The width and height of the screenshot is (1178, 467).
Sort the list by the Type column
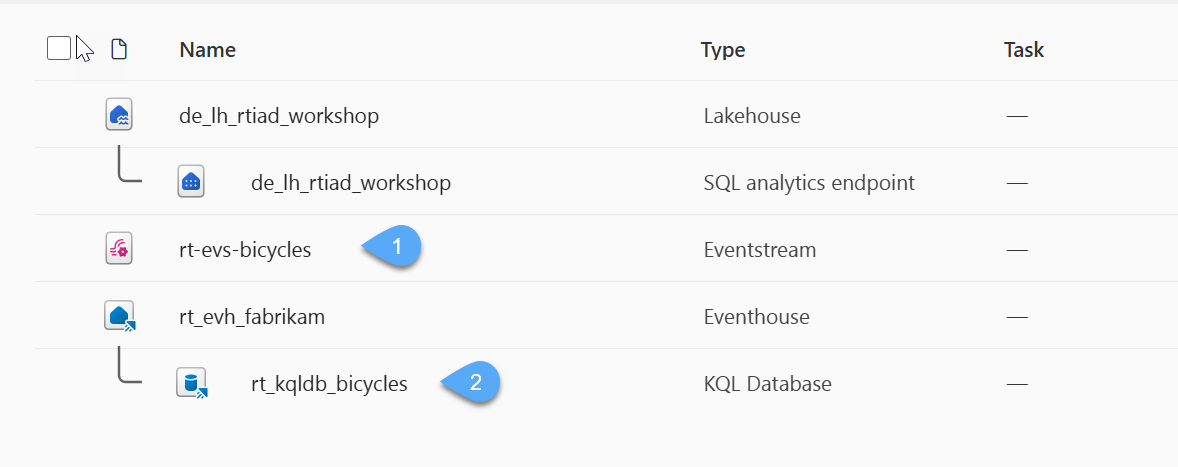[x=723, y=50]
